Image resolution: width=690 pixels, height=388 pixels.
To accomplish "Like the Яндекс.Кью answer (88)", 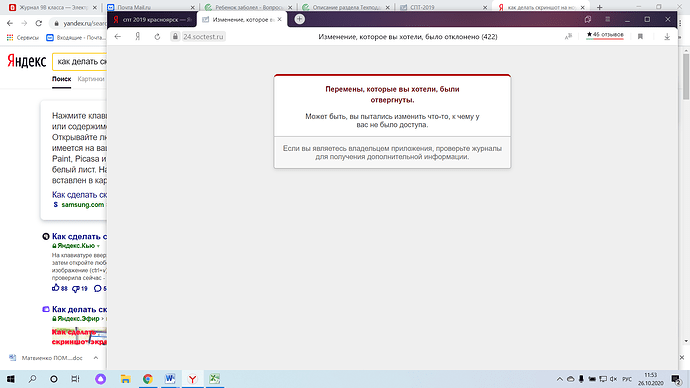I will [x=60, y=289].
